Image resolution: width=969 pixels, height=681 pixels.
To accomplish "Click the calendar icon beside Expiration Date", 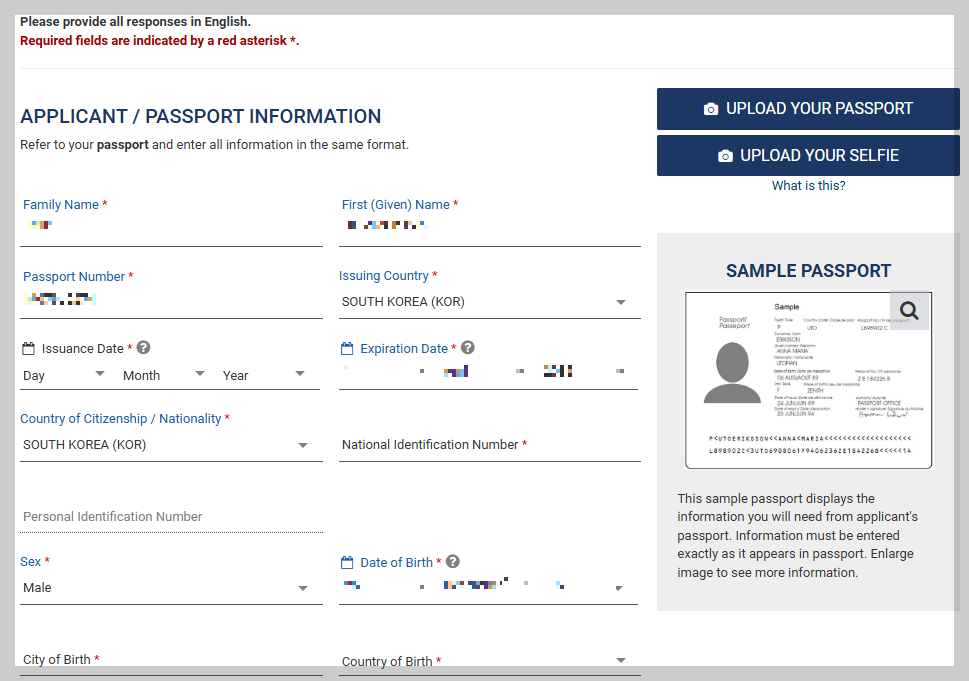I will pos(347,349).
